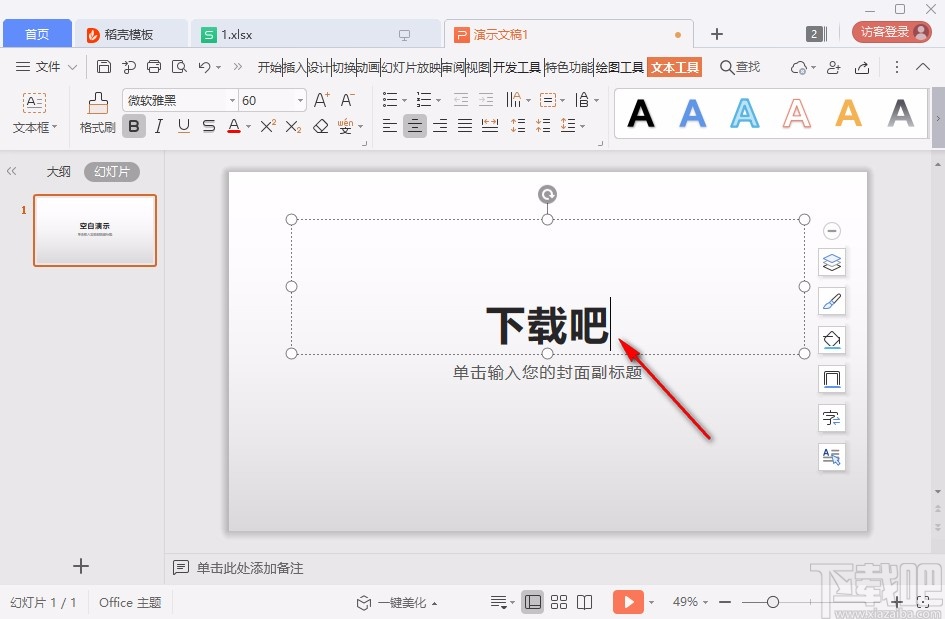Open the shape fill icon on right sidebar

[x=832, y=340]
